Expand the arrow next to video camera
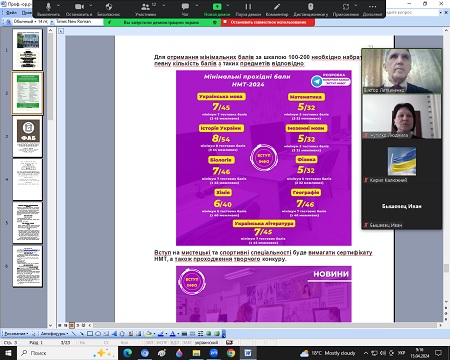Image resolution: width=450 pixels, height=360 pixels. (90, 6)
